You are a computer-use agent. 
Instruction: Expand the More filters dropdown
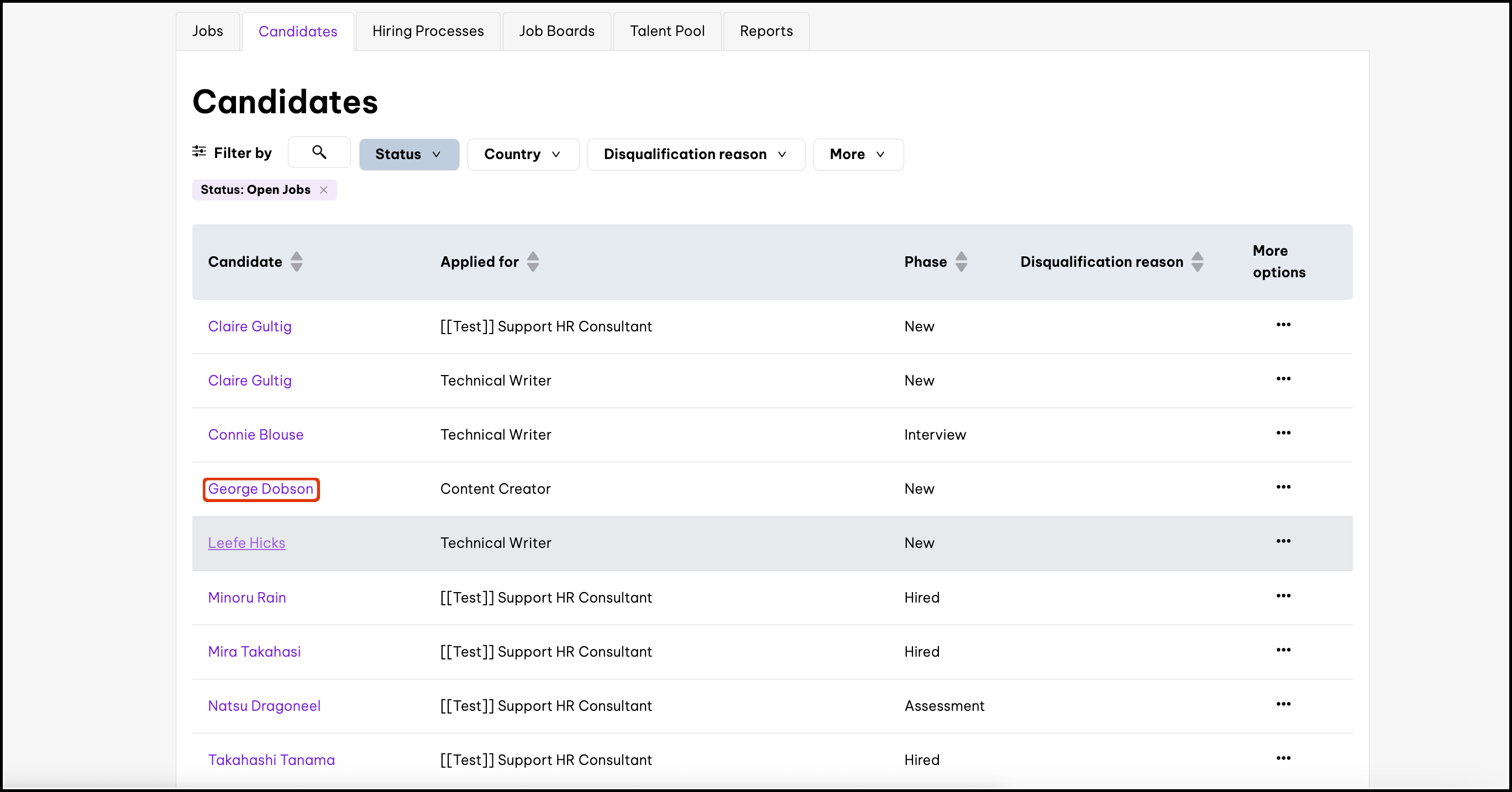point(858,154)
